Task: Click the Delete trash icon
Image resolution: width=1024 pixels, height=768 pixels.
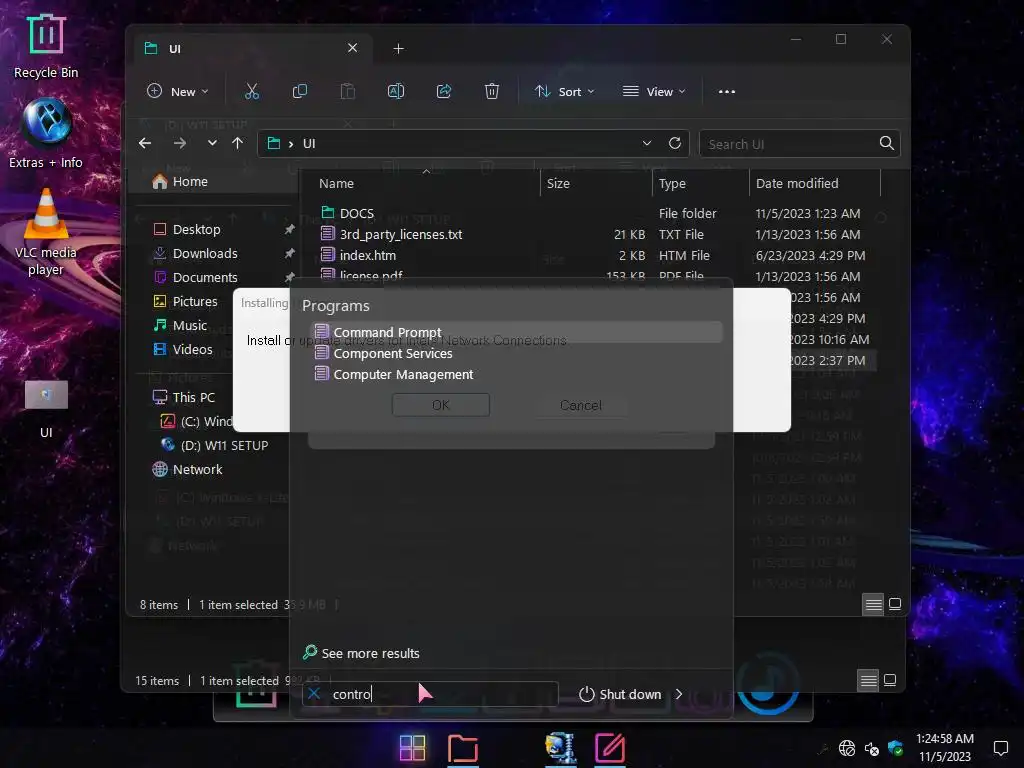Action: pyautogui.click(x=492, y=91)
